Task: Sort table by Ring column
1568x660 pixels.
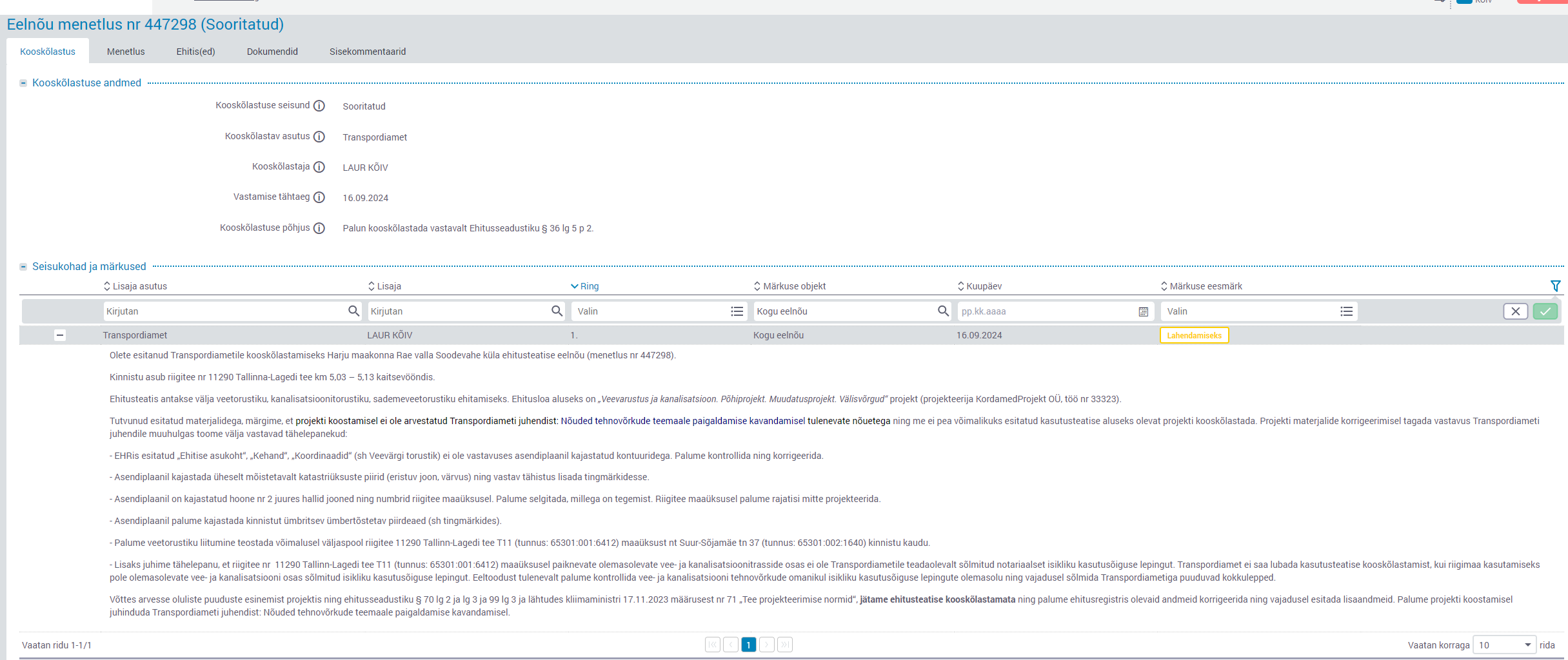Action: pos(585,286)
